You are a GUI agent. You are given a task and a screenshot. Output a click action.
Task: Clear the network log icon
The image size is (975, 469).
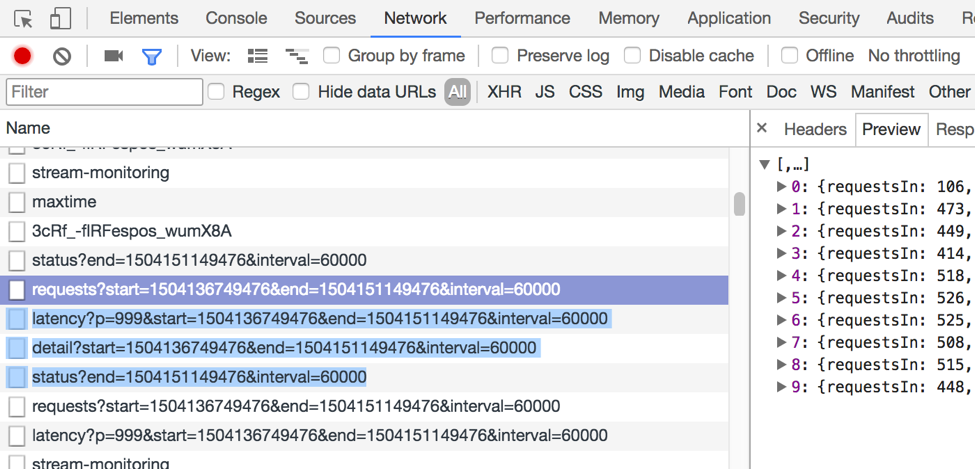[x=62, y=56]
